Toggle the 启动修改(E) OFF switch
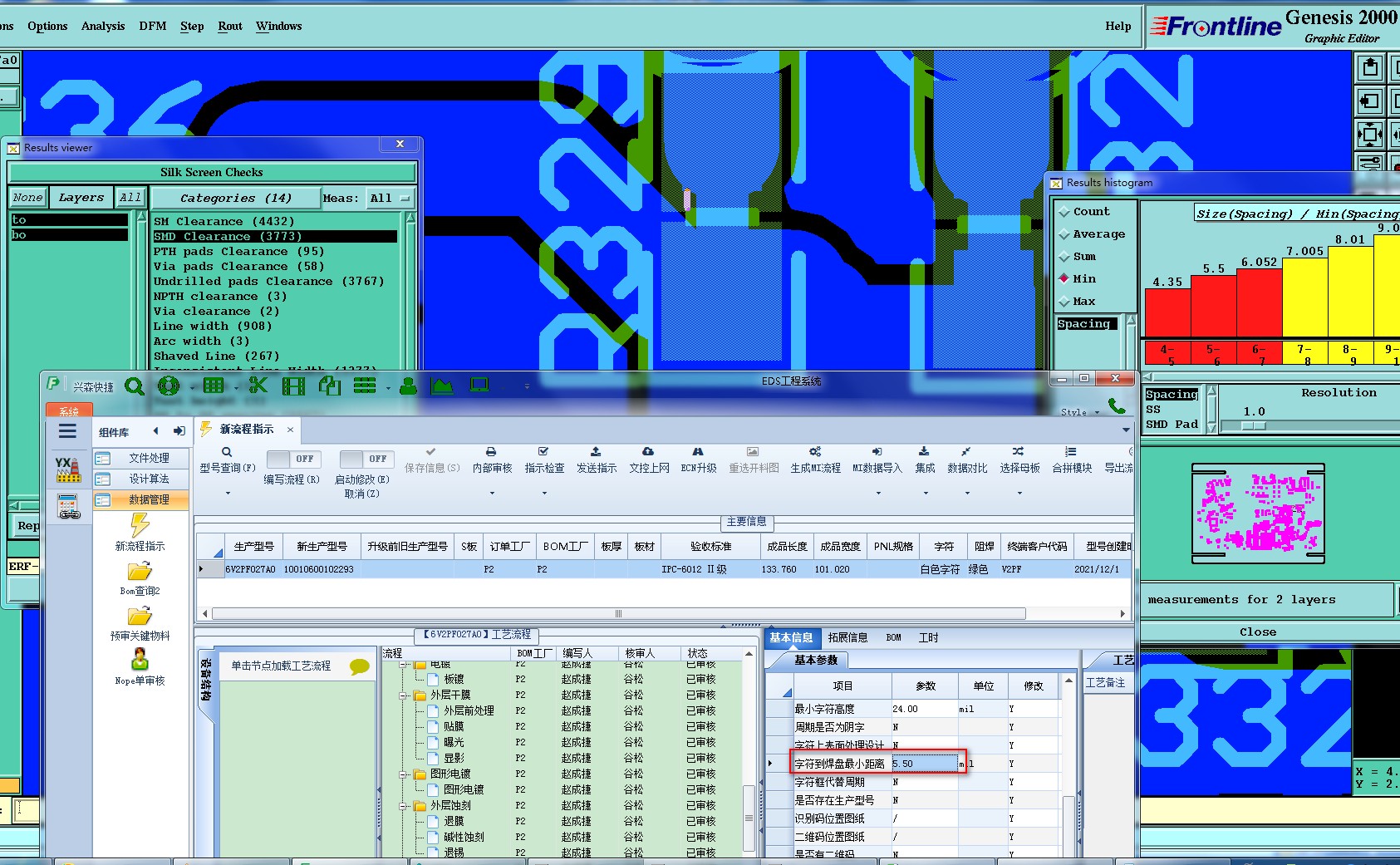The height and width of the screenshot is (865, 1400). pos(365,459)
